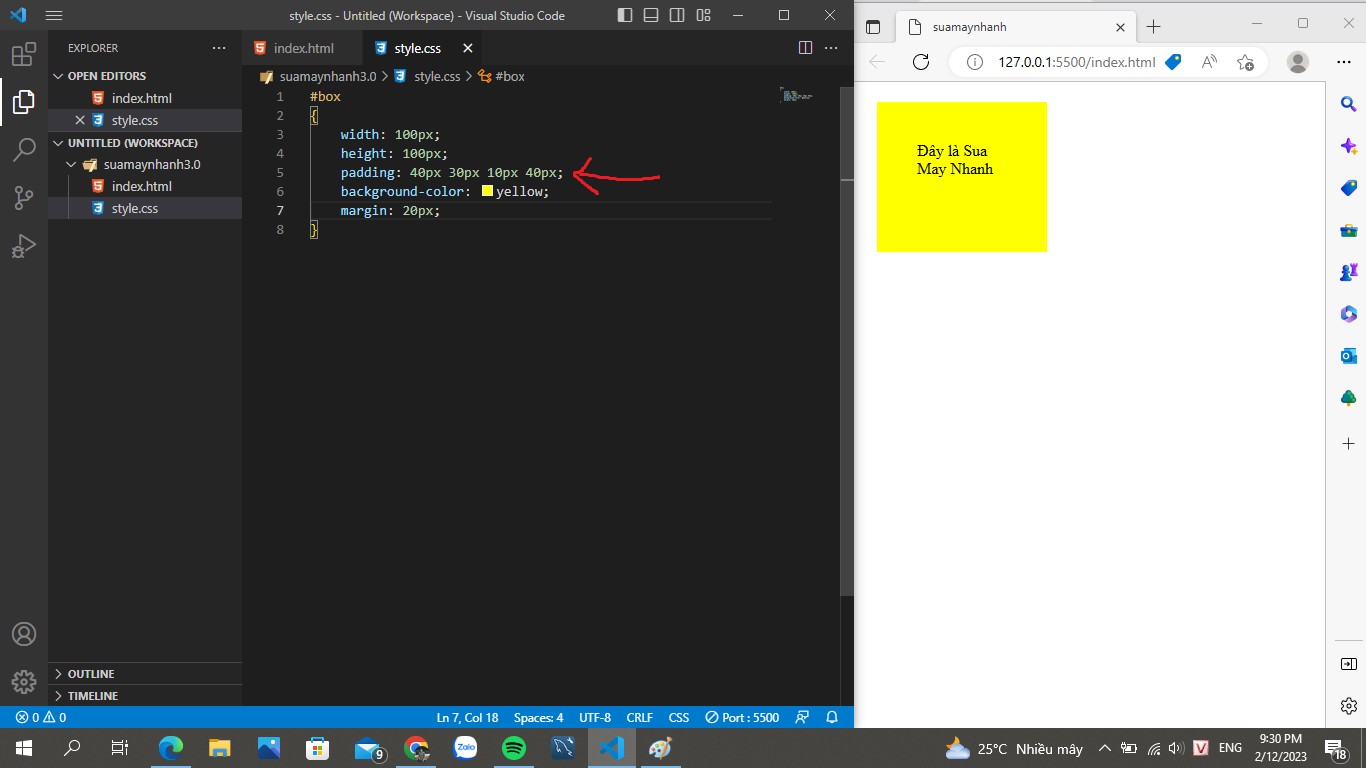Open the Manage gear in VS Code
Image resolution: width=1366 pixels, height=768 pixels.
pos(24,682)
